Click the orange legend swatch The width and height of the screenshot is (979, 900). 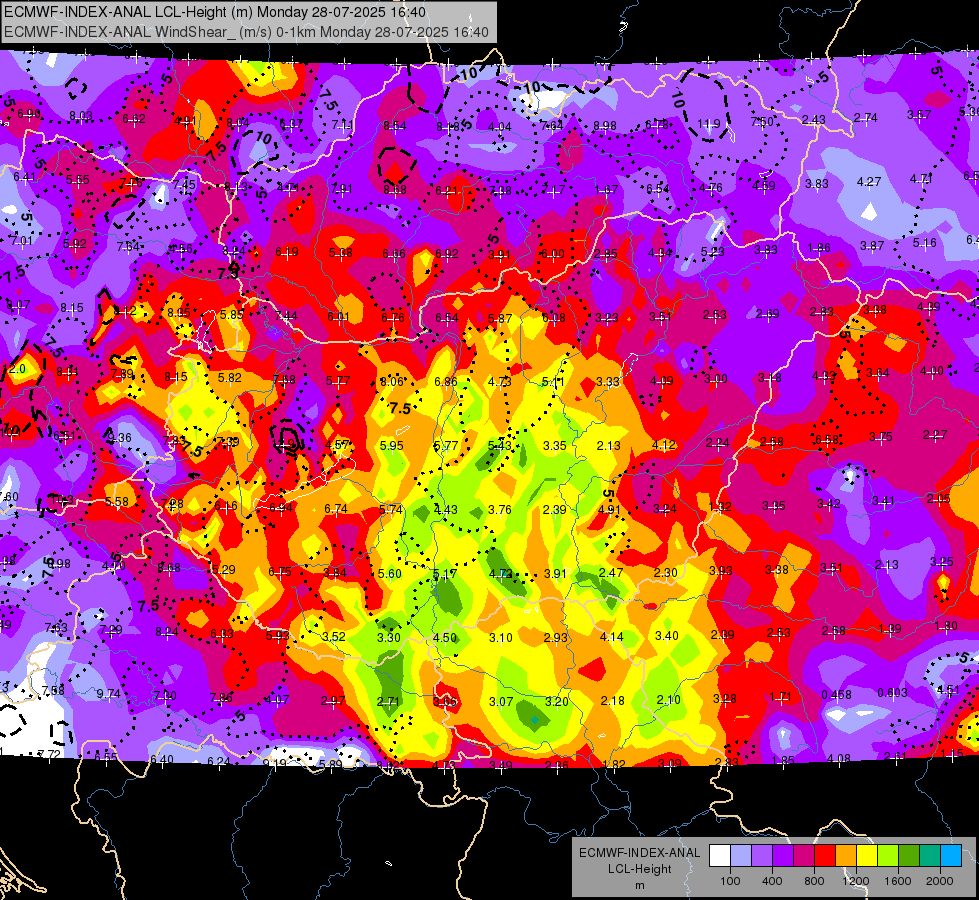pos(846,856)
